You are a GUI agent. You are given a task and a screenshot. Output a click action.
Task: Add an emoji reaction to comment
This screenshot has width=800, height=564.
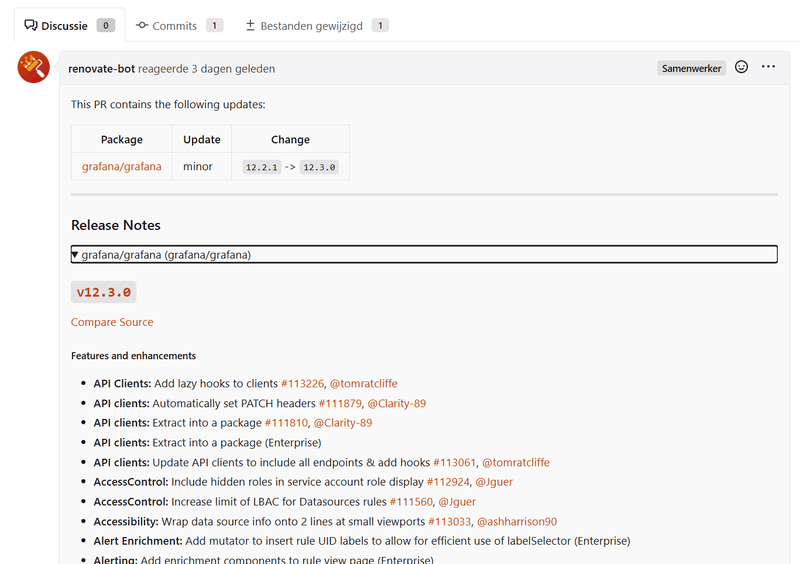pyautogui.click(x=741, y=67)
